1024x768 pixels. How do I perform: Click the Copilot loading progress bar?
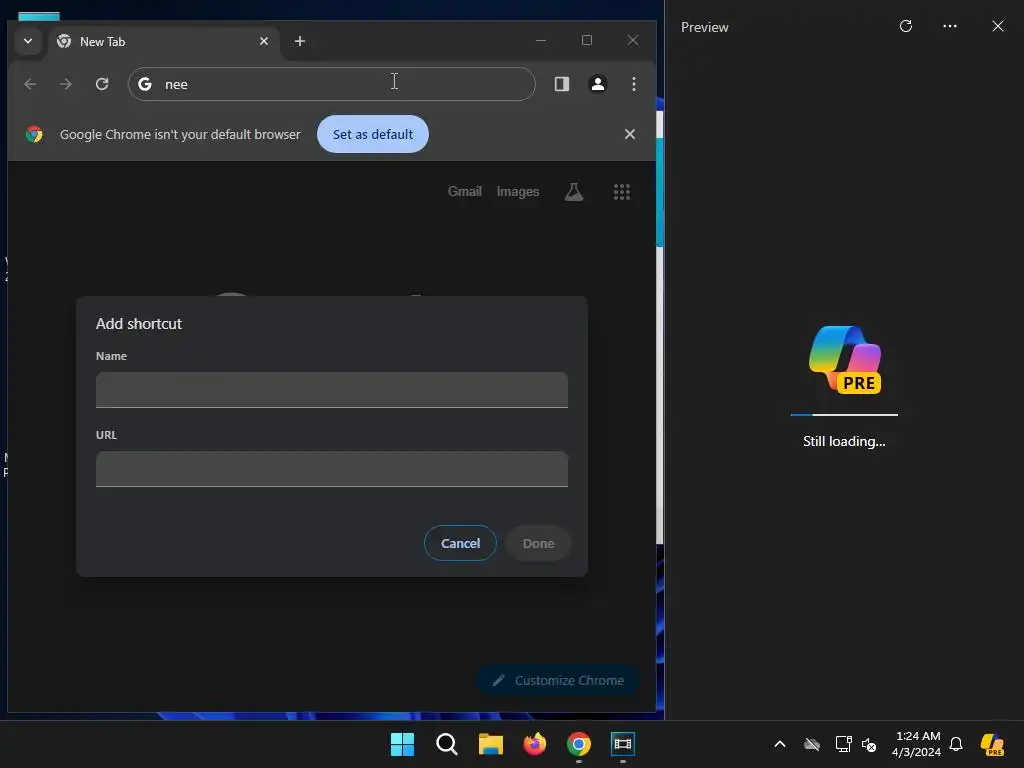coord(844,415)
